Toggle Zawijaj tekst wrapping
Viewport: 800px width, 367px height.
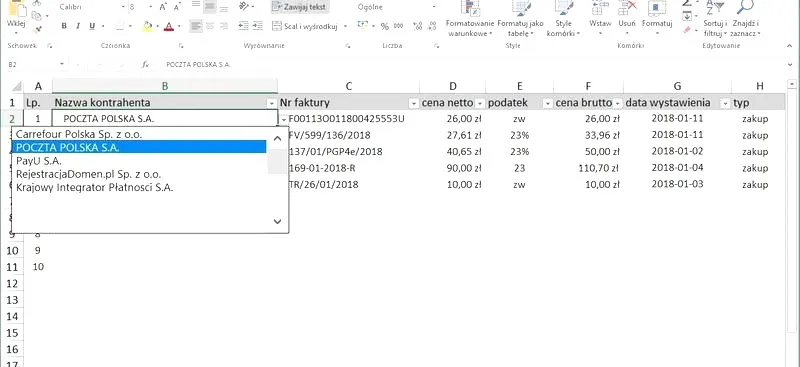coord(299,7)
